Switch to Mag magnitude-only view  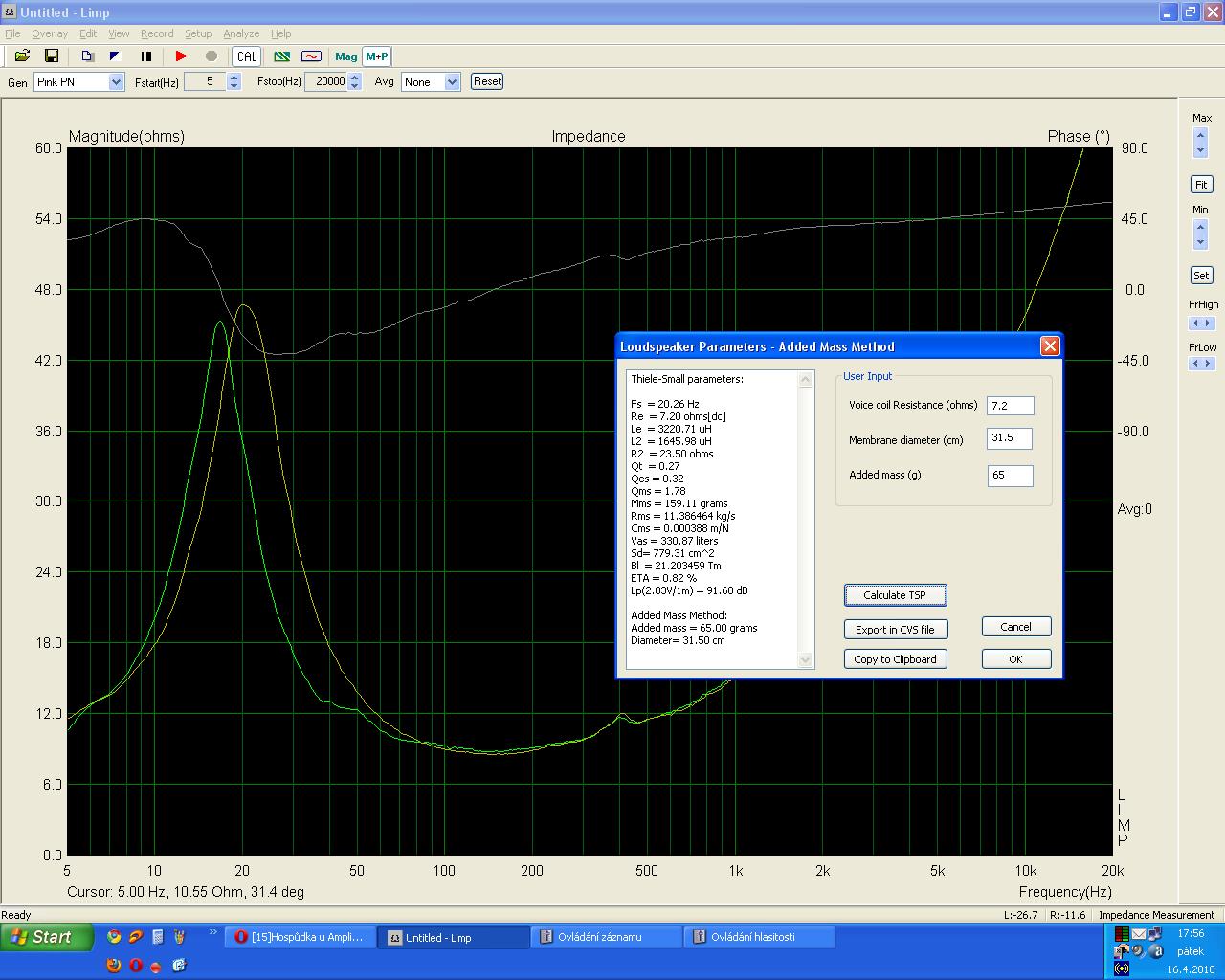[346, 56]
